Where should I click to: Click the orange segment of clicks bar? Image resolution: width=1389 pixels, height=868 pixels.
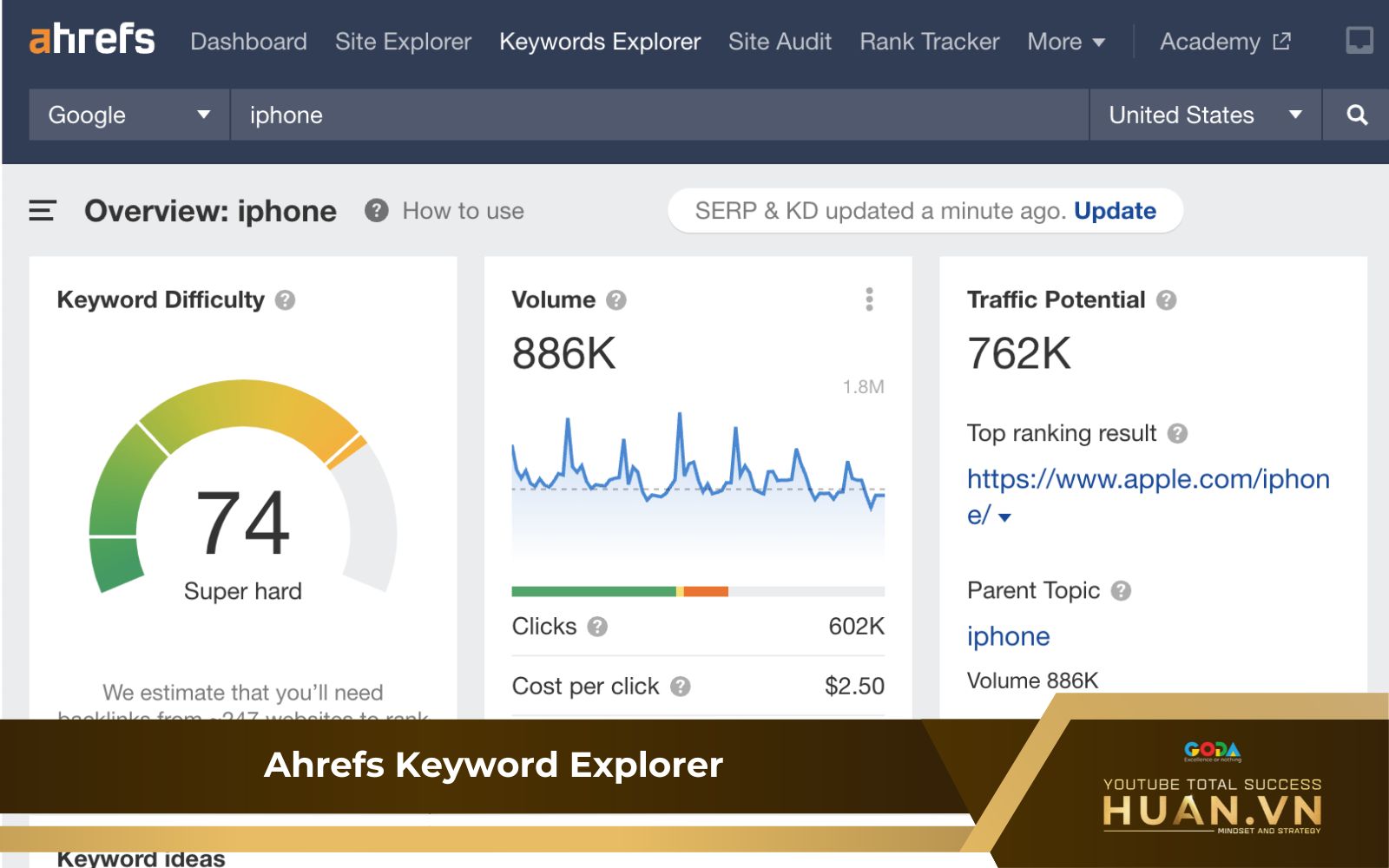[x=706, y=591]
